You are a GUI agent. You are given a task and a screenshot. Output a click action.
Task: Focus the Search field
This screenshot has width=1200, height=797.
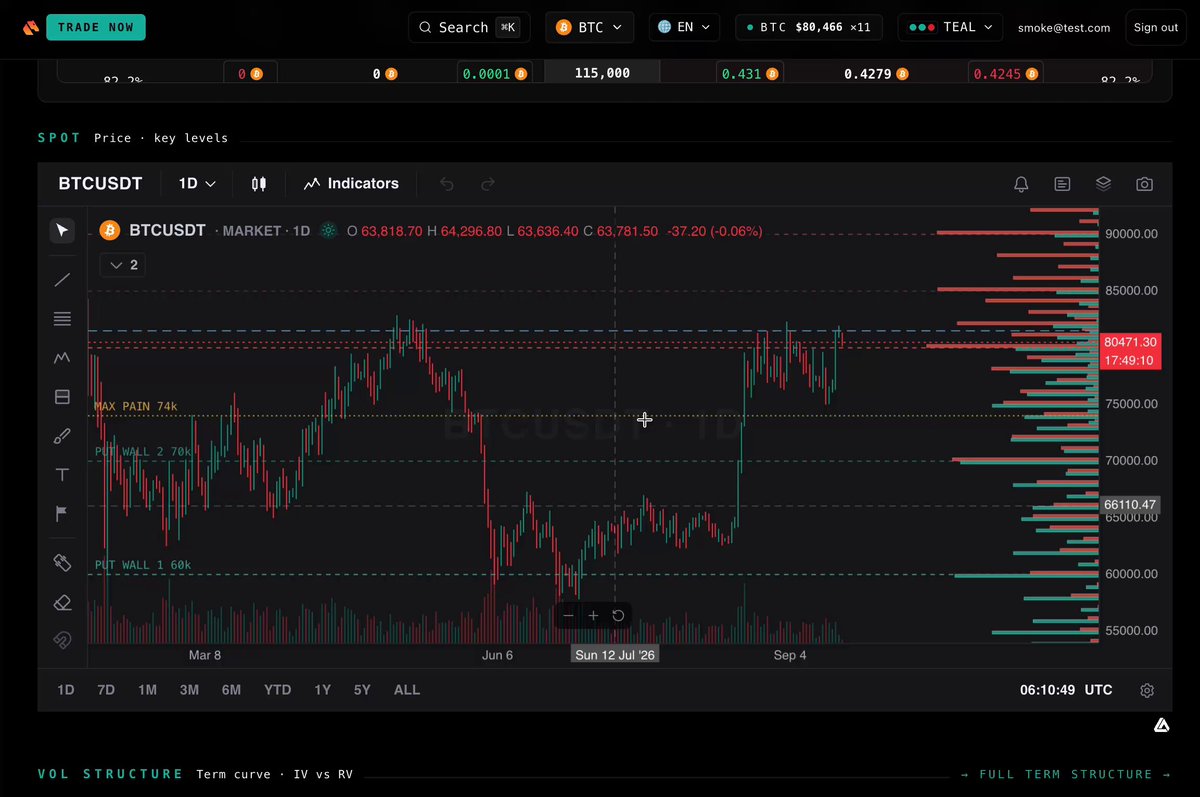point(469,27)
